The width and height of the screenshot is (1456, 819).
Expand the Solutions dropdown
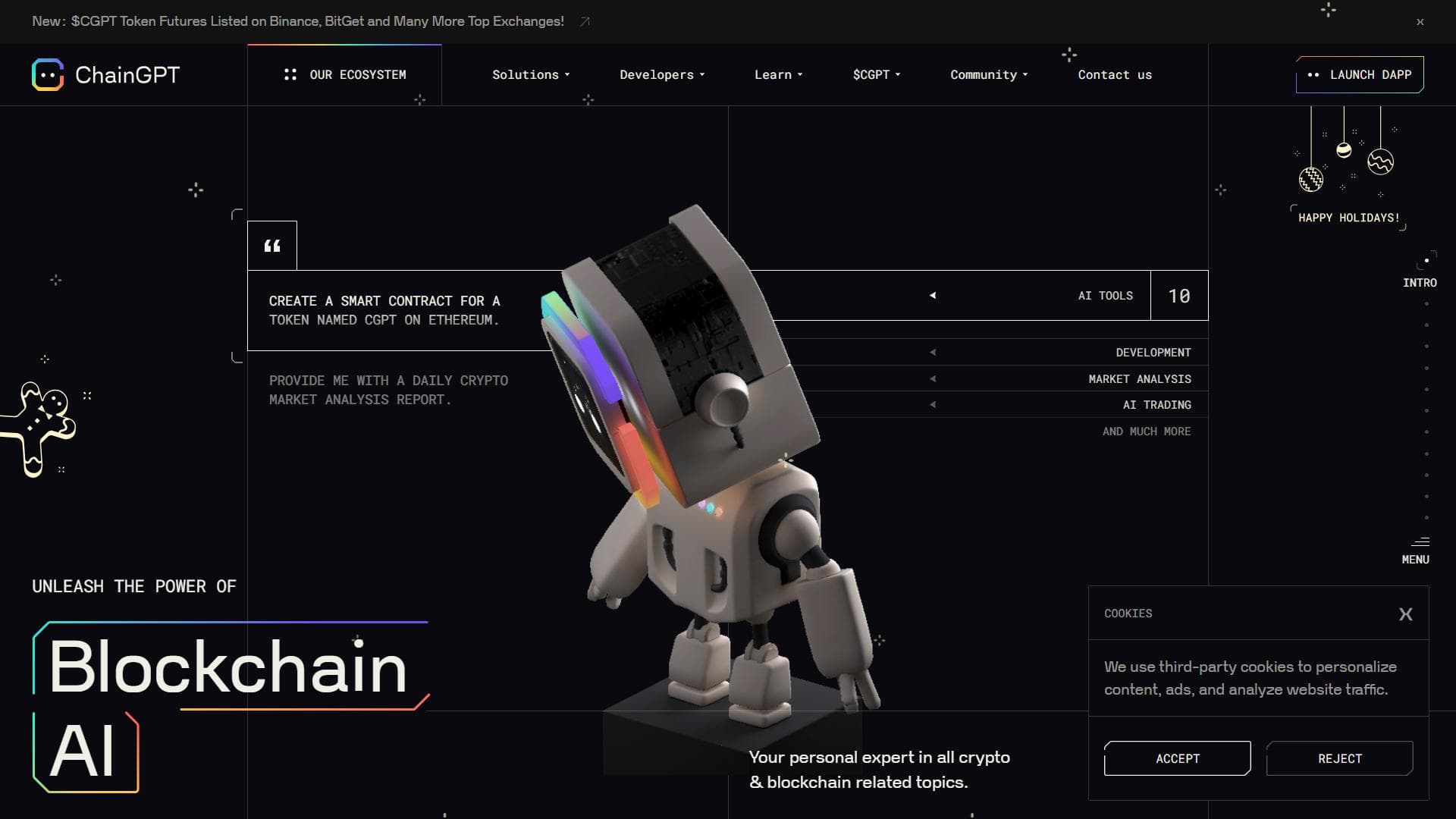tap(531, 74)
